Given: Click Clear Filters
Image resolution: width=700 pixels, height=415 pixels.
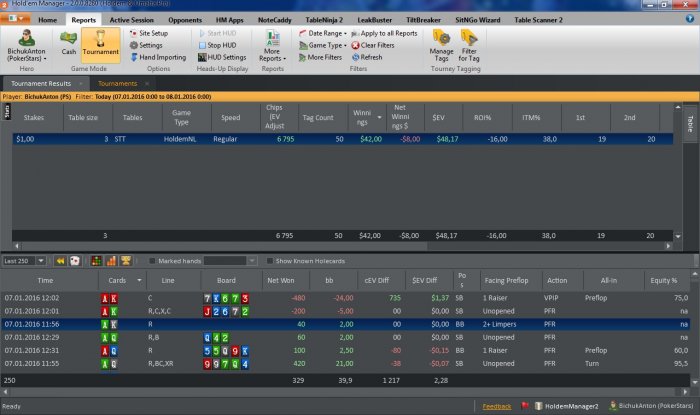Looking at the screenshot, I should (x=373, y=45).
